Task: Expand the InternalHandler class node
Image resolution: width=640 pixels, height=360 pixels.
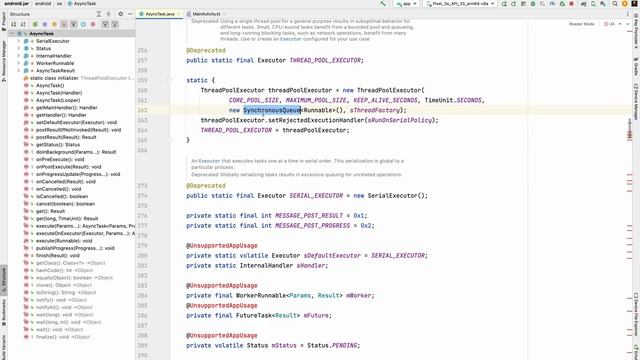Action: click(x=18, y=56)
